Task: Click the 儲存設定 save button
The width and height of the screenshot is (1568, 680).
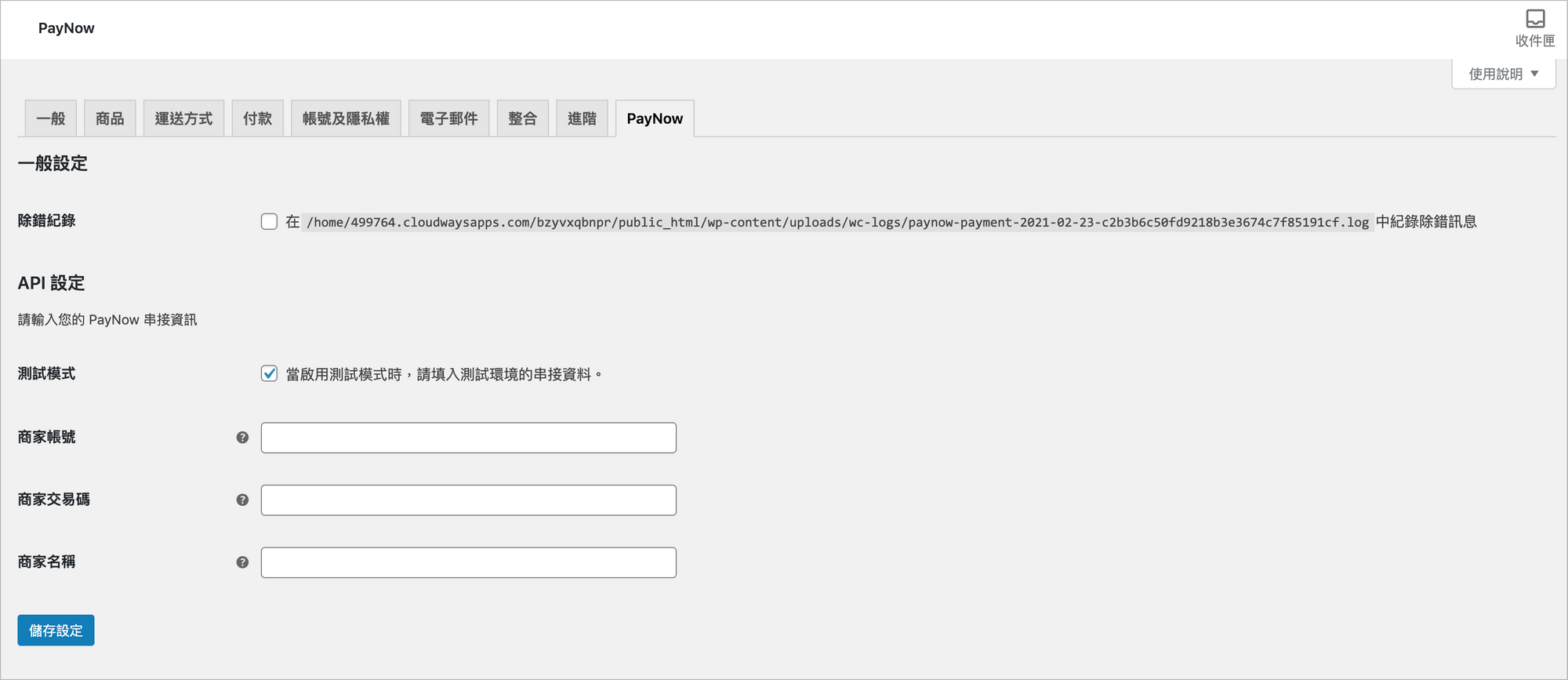Action: [x=56, y=631]
